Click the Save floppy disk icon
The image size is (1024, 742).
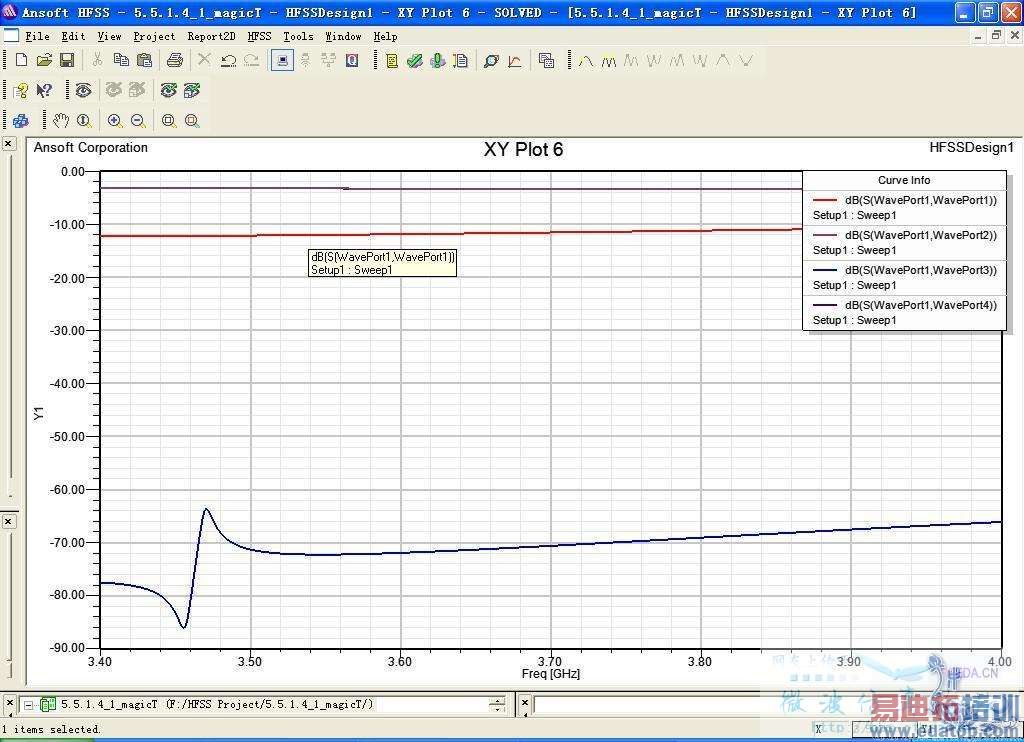[67, 61]
